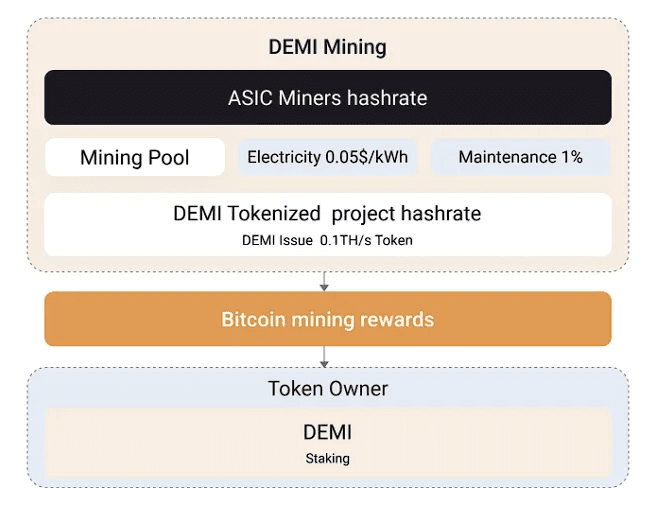Click the 1% maintenance fee value
The height and width of the screenshot is (520, 659).
[x=572, y=157]
